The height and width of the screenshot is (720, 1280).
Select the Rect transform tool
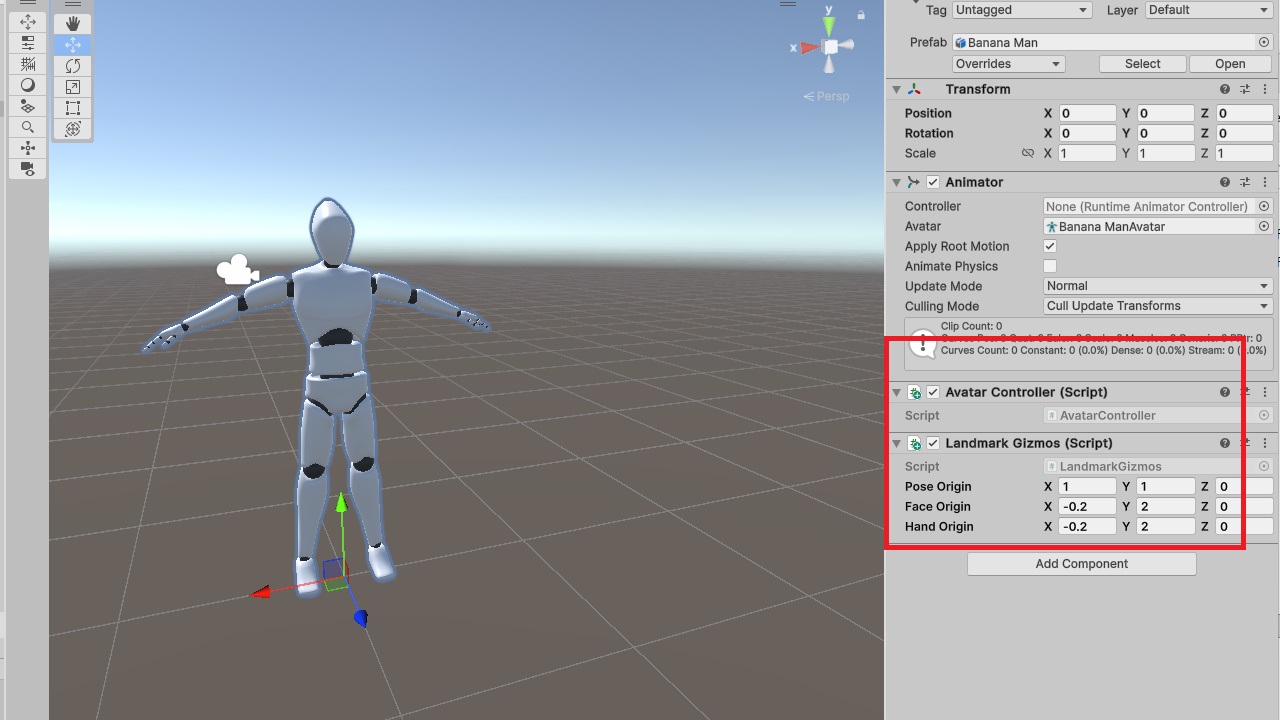pos(73,108)
